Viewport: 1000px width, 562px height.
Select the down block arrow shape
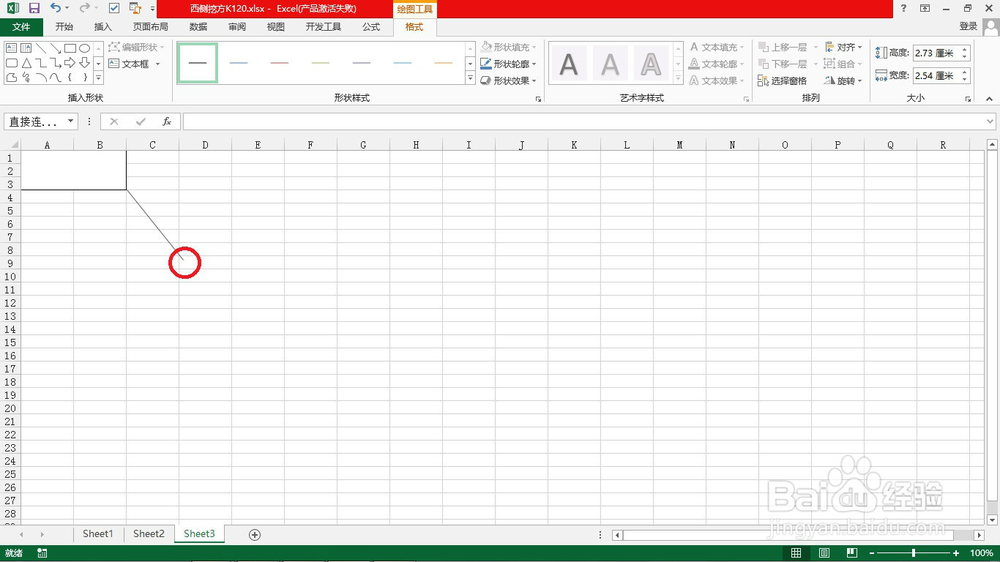coord(84,63)
